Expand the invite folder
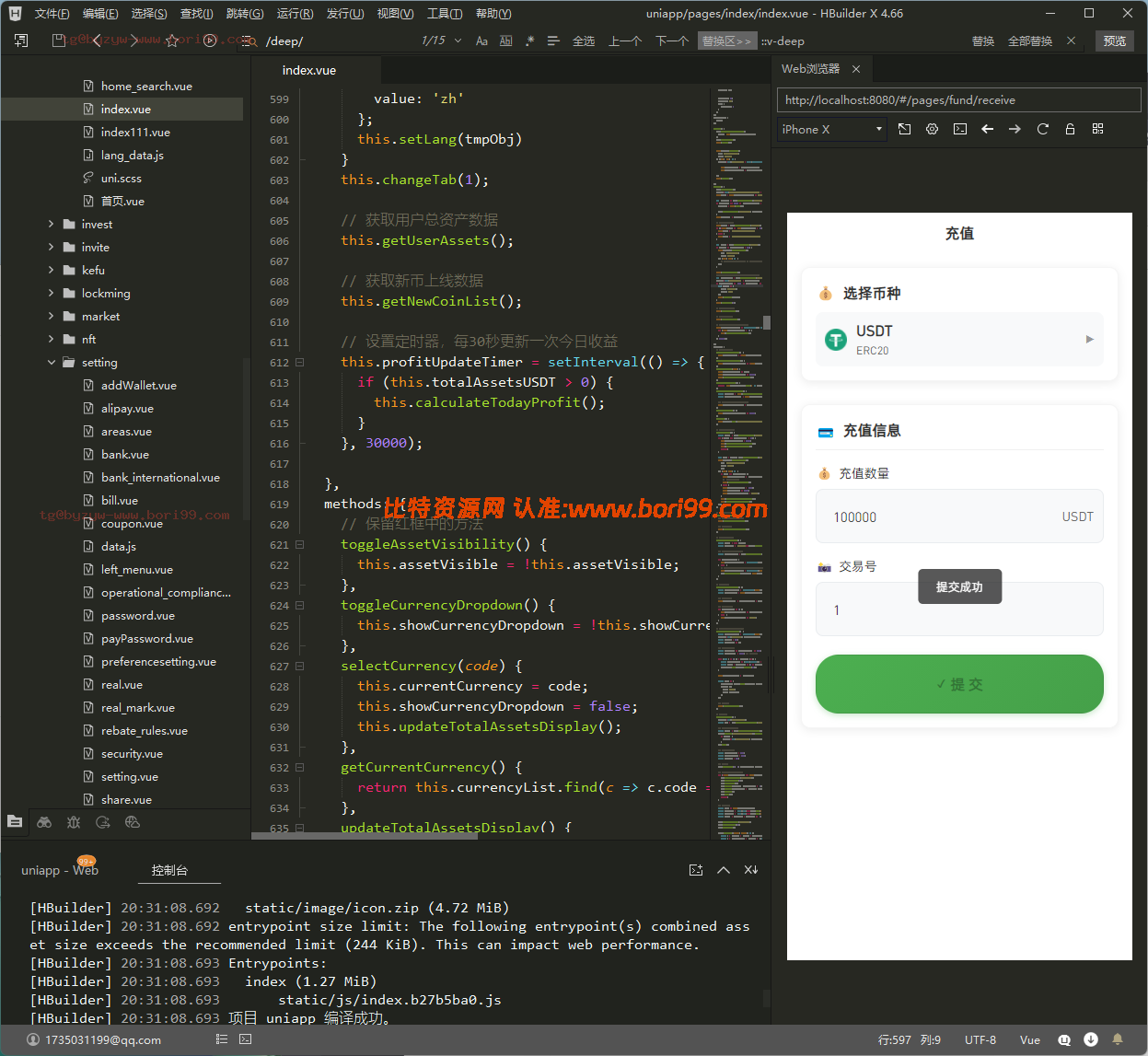The height and width of the screenshot is (1056, 1148). [x=51, y=247]
